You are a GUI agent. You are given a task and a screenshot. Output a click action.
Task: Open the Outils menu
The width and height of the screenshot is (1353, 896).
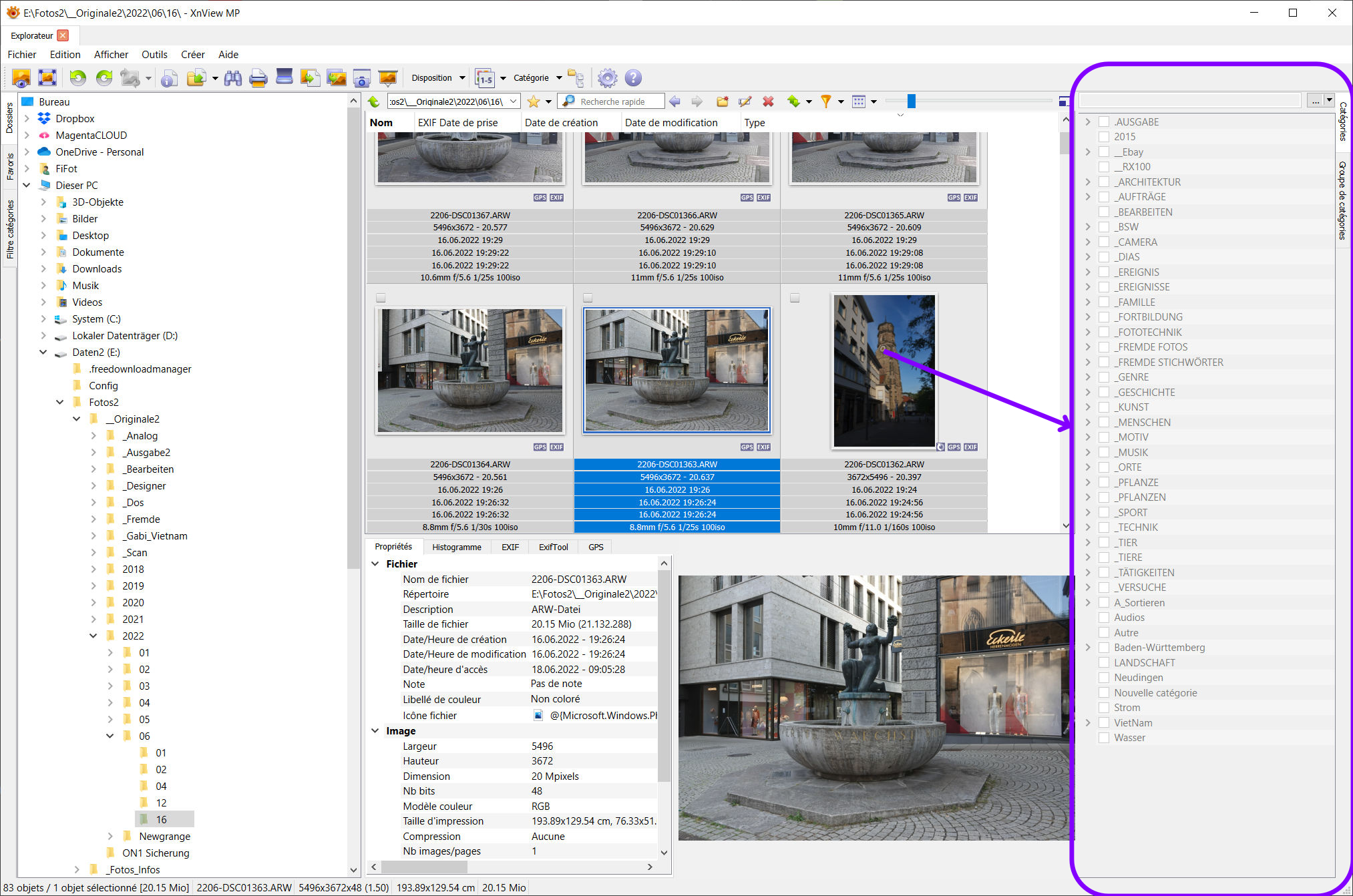[x=154, y=55]
